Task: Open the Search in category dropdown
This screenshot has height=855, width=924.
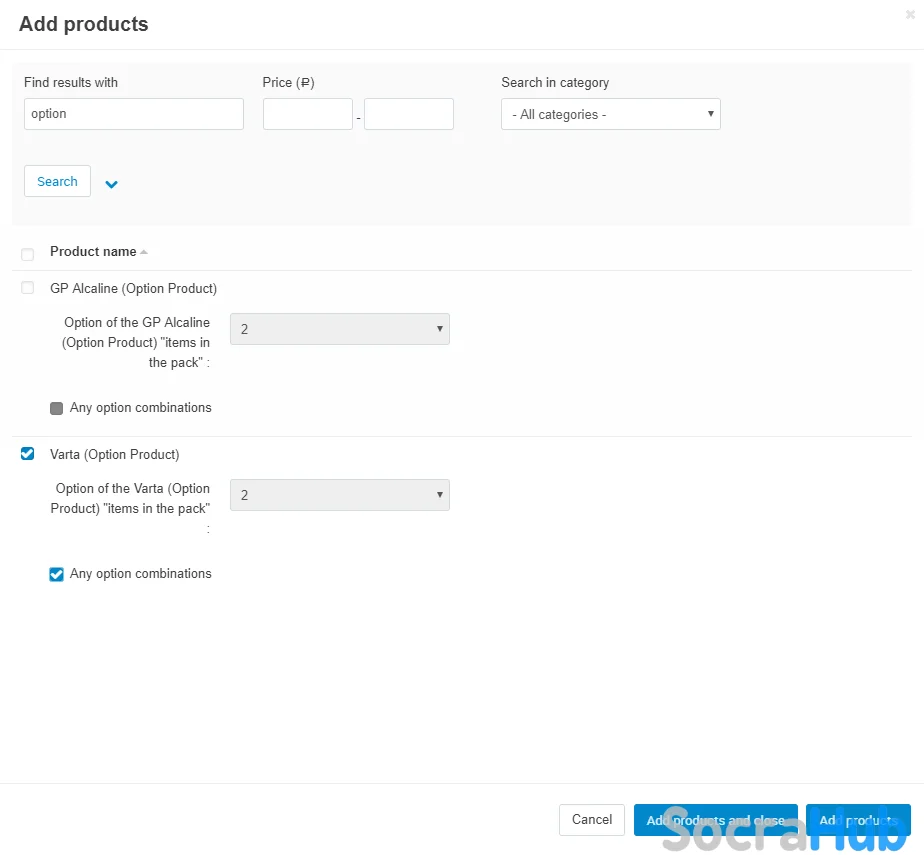Action: pos(610,114)
